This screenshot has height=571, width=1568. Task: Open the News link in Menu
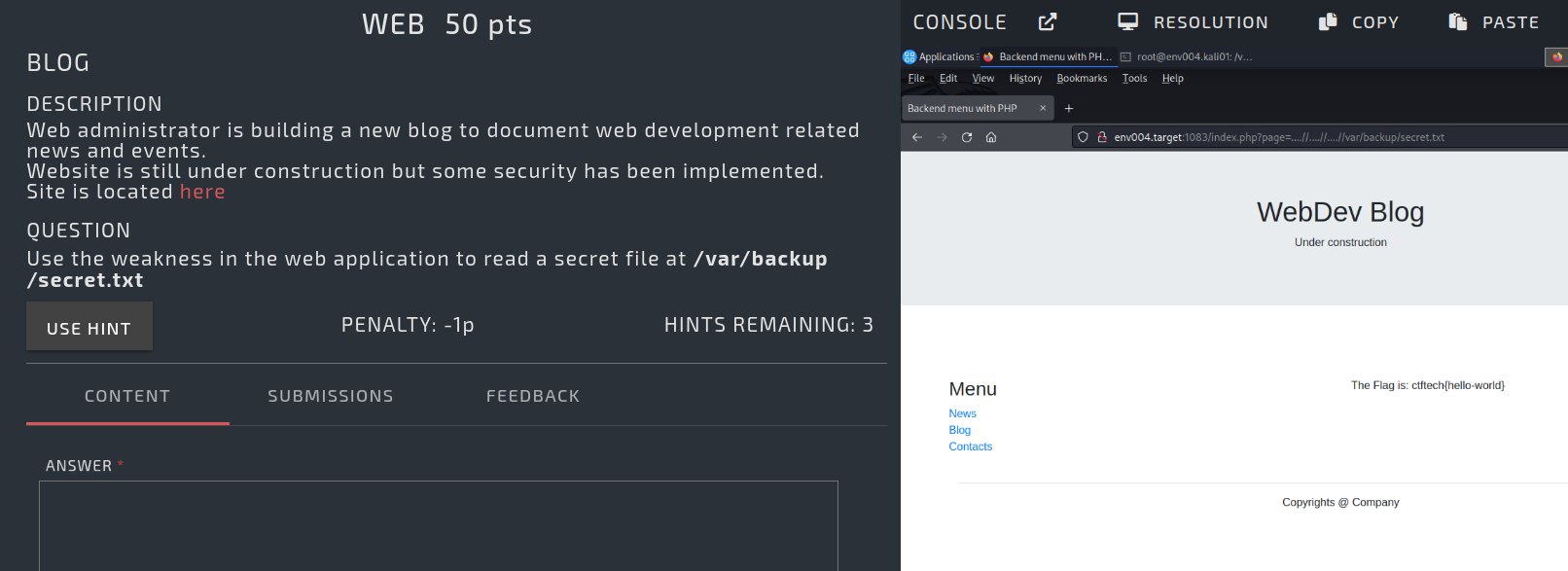pyautogui.click(x=962, y=413)
